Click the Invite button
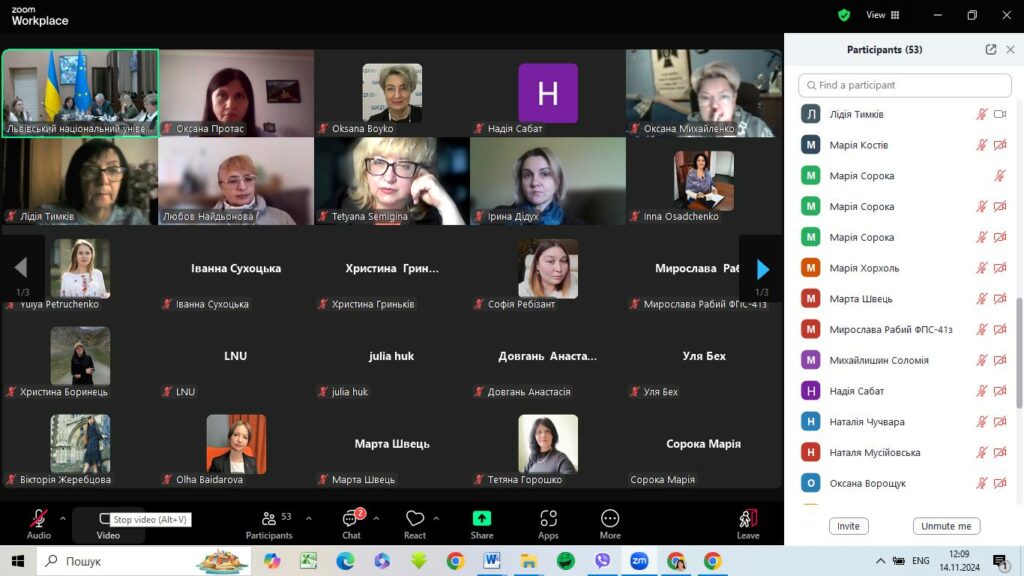The height and width of the screenshot is (576, 1024). [848, 526]
